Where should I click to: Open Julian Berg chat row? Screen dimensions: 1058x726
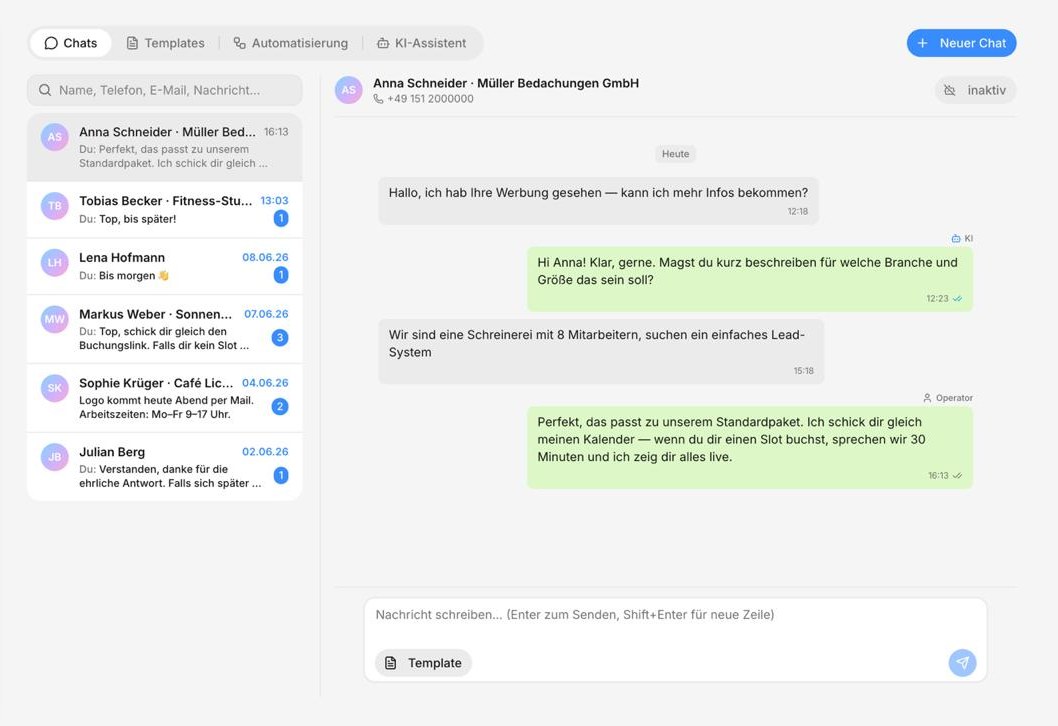click(165, 466)
